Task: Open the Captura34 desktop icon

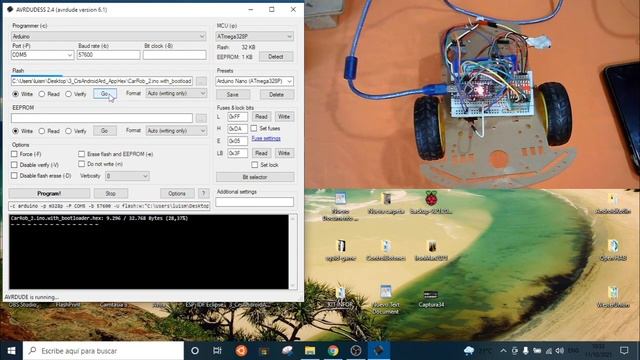Action: [431, 299]
